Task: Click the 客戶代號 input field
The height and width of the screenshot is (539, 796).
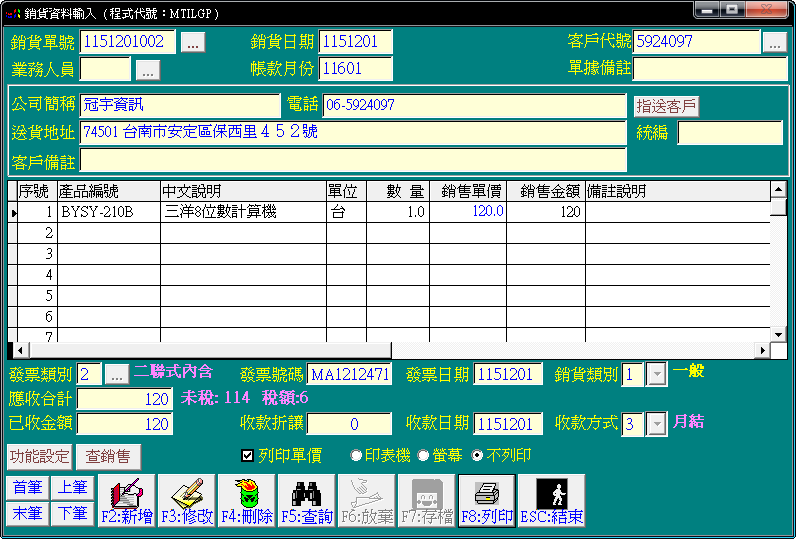Action: [696, 42]
